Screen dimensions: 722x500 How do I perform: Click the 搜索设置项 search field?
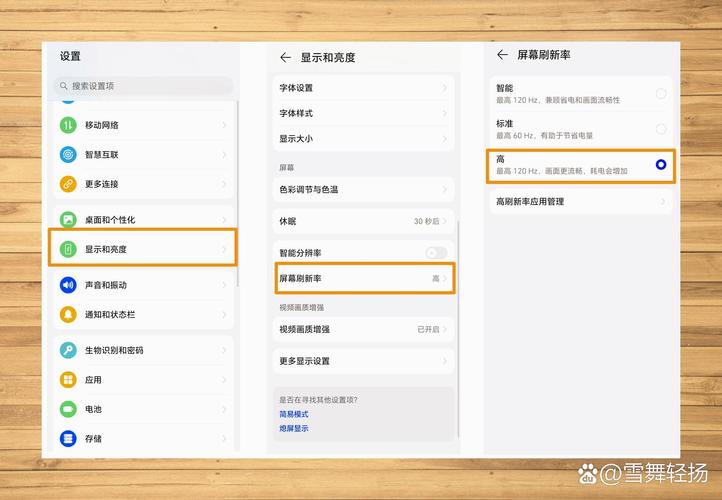pos(145,86)
